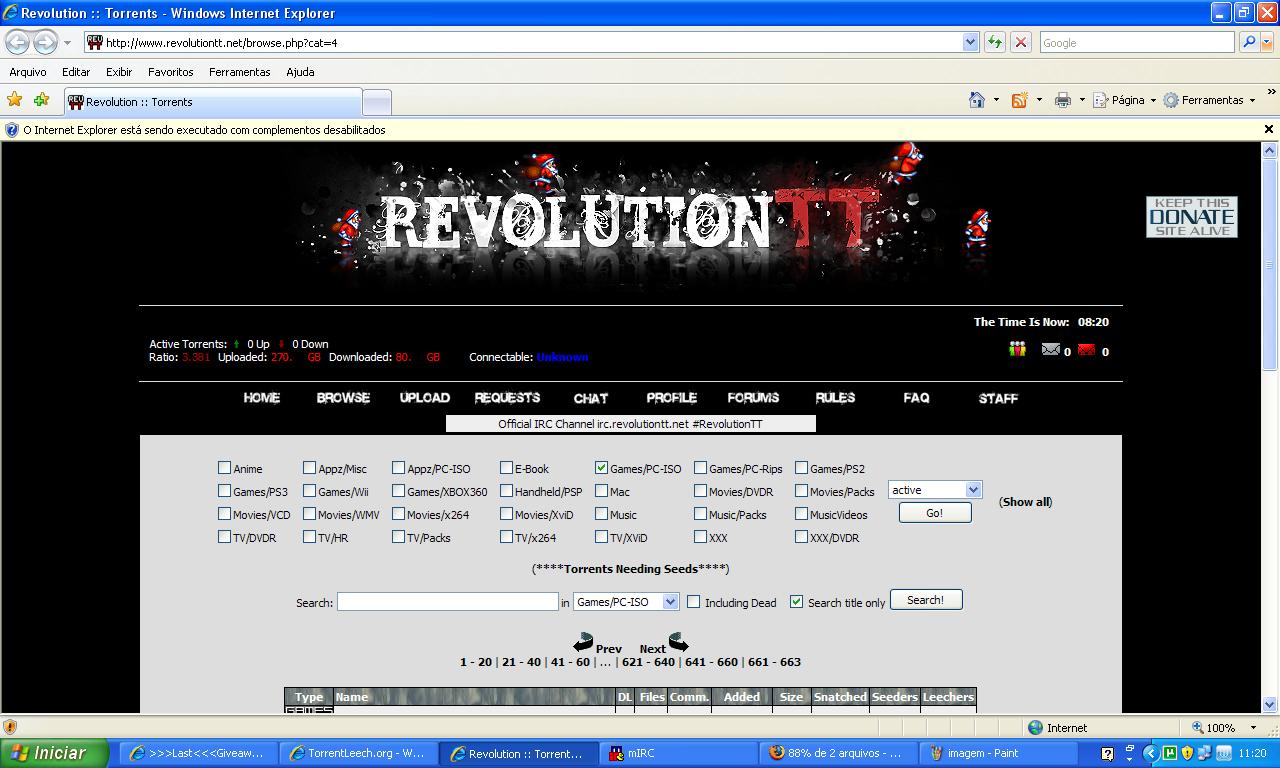Open Favorites Center star icon
This screenshot has height=768, width=1280.
[x=14, y=100]
